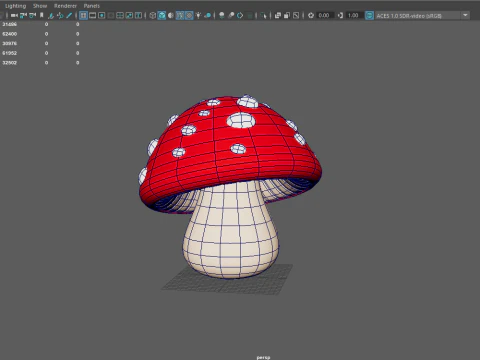Click the HUD value 62400

[10, 34]
